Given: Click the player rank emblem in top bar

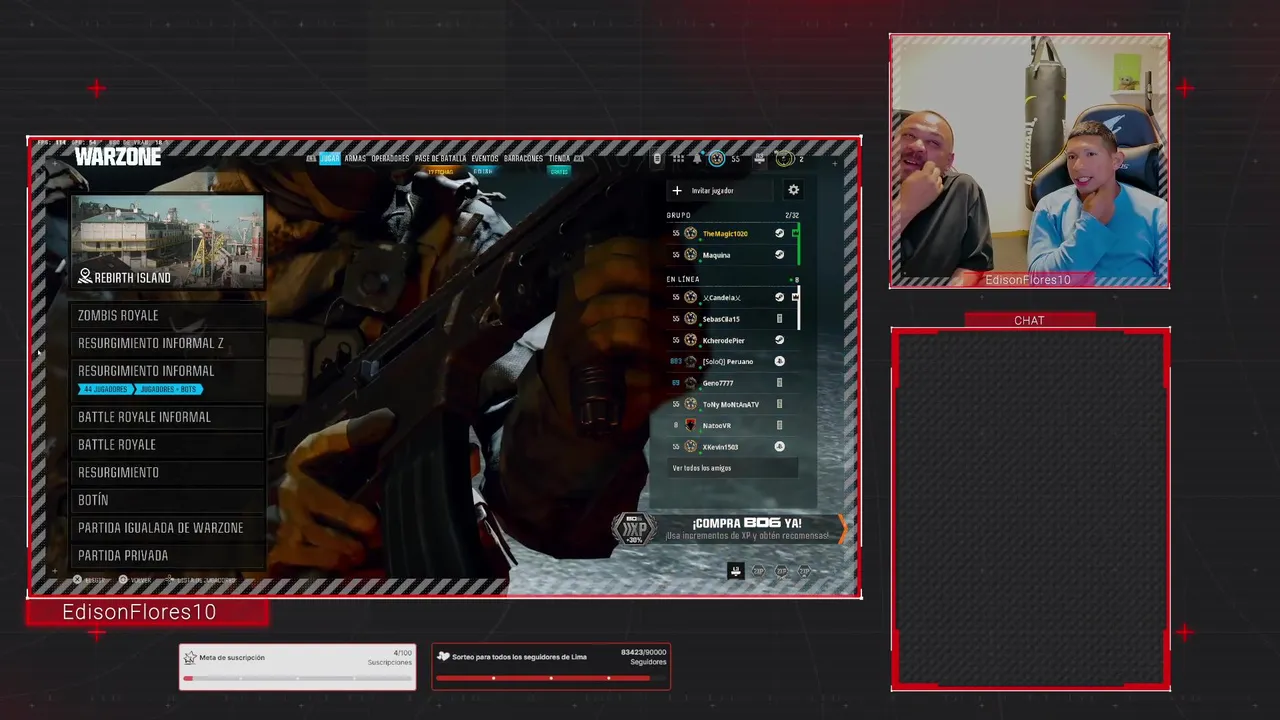Looking at the screenshot, I should (716, 158).
